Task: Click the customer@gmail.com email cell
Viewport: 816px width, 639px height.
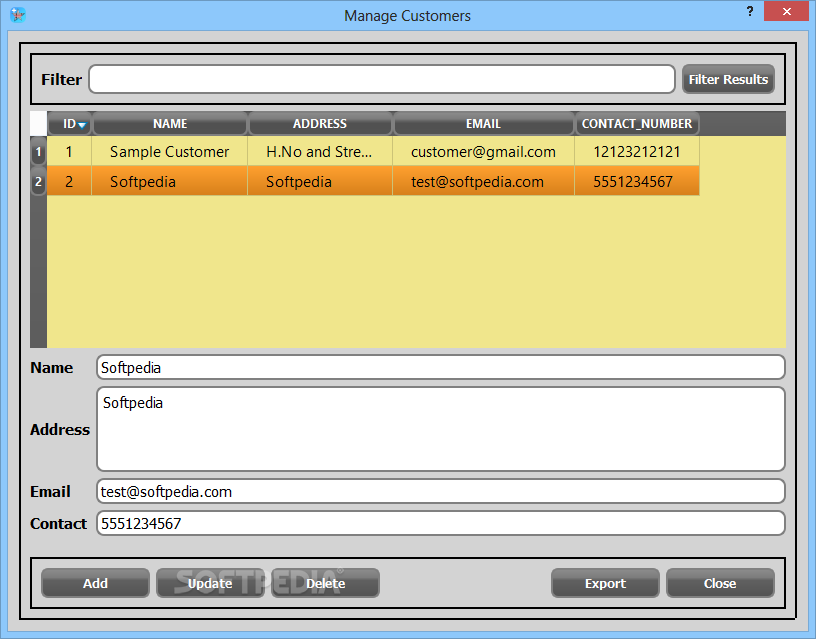Action: (483, 151)
